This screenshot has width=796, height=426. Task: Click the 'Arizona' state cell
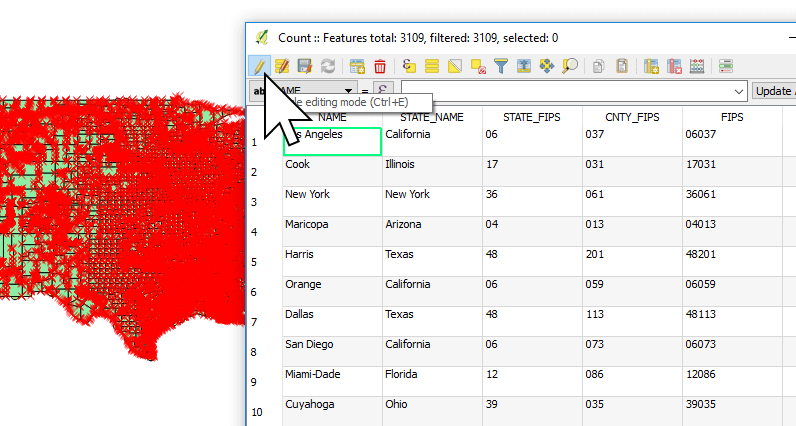[432, 232]
